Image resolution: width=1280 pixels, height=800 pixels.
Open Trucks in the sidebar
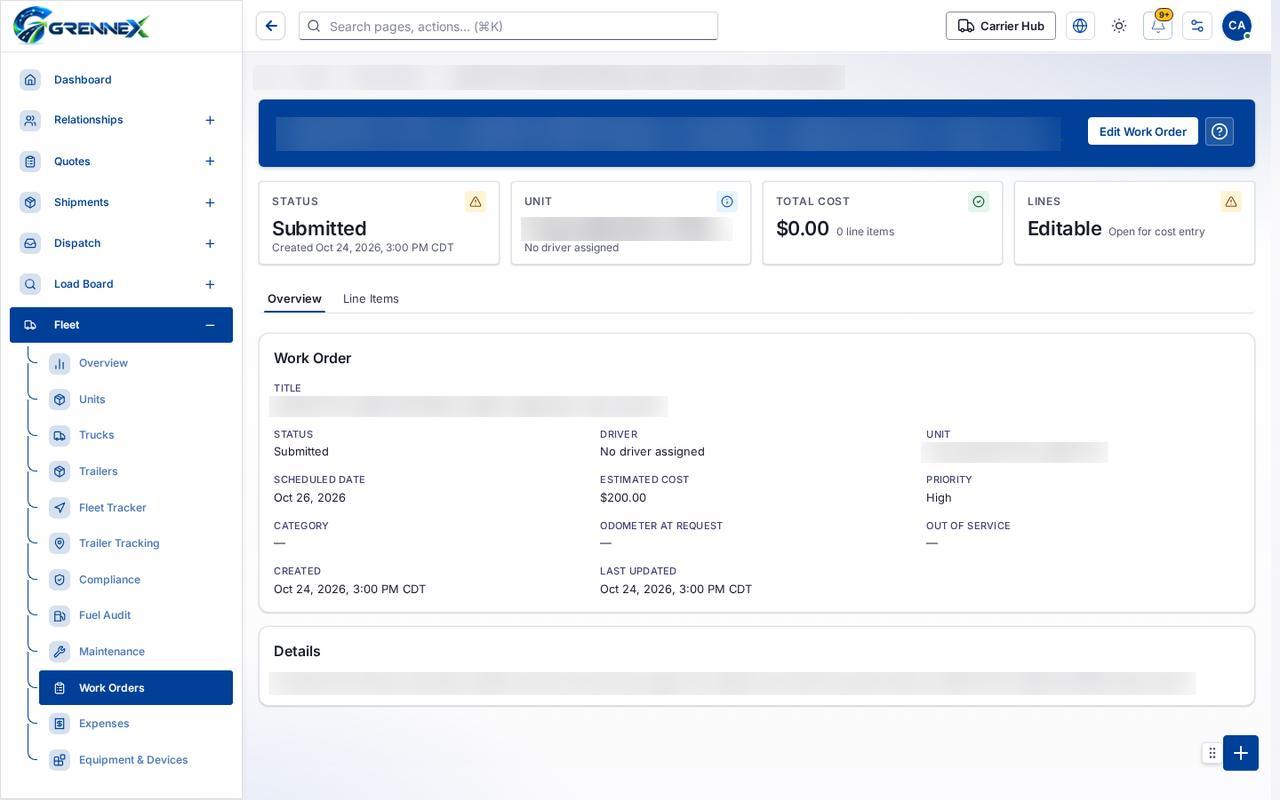[x=136, y=435]
